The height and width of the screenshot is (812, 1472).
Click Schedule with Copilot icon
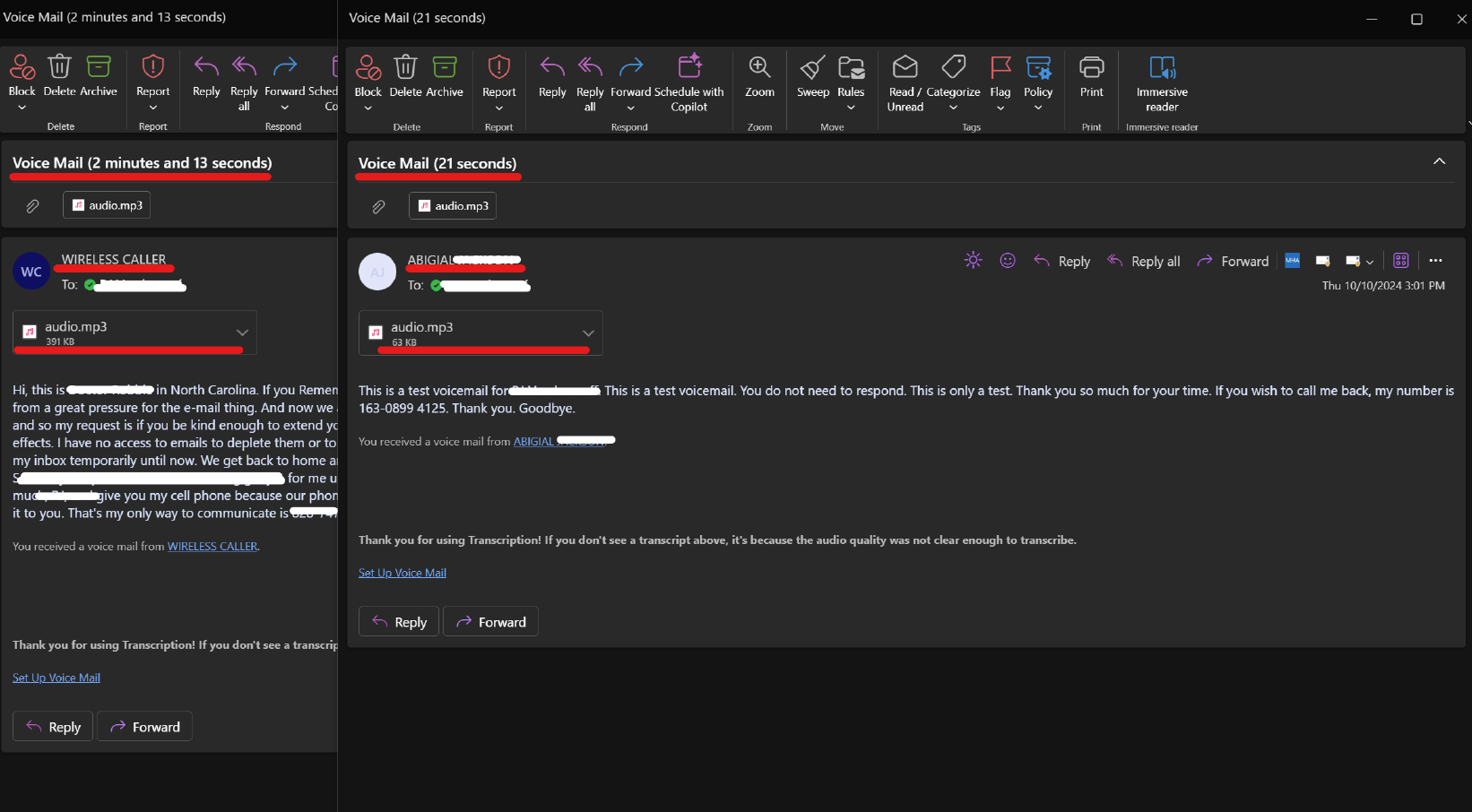tap(688, 68)
